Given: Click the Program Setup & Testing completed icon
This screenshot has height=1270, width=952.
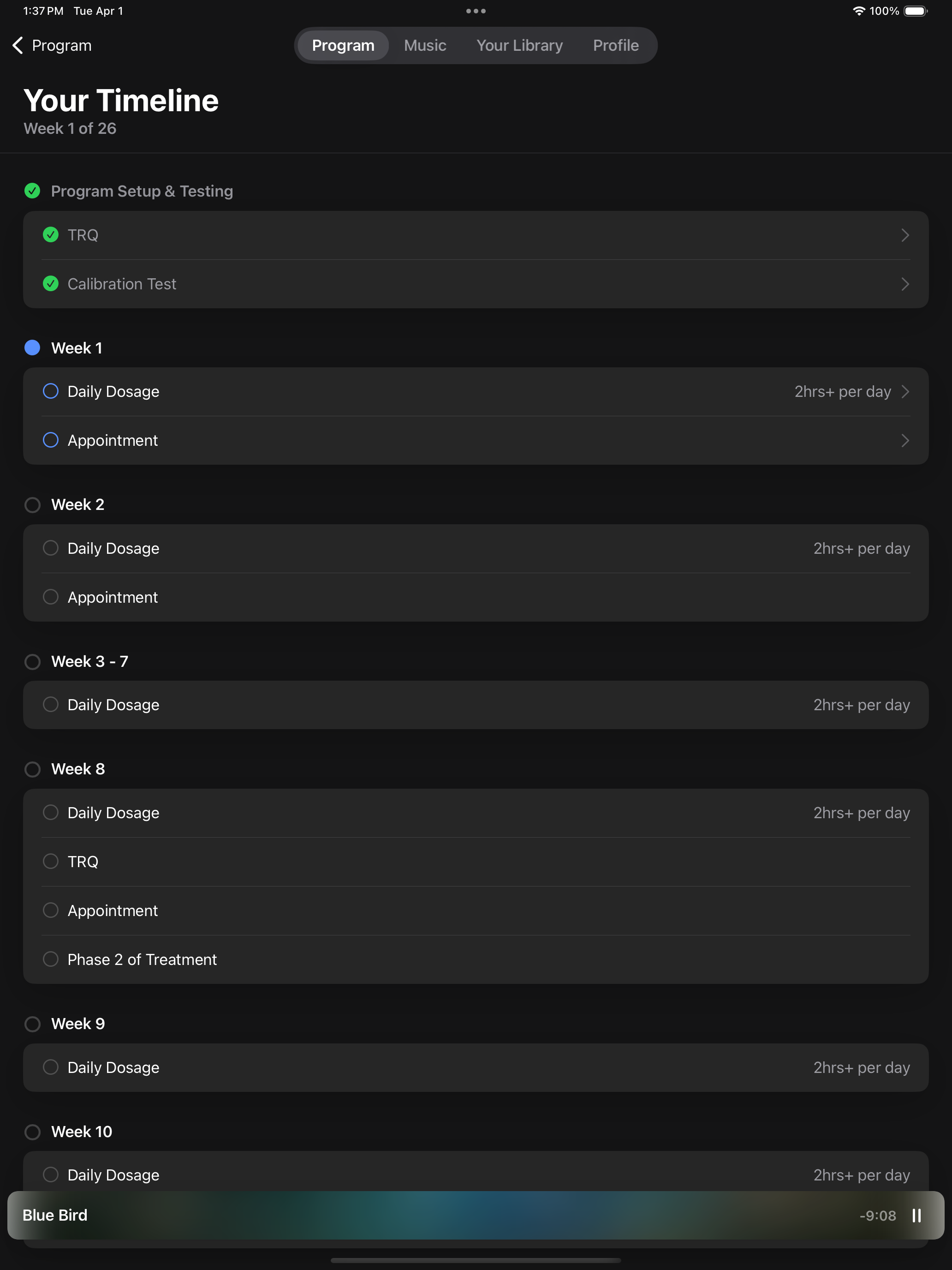Looking at the screenshot, I should [32, 191].
